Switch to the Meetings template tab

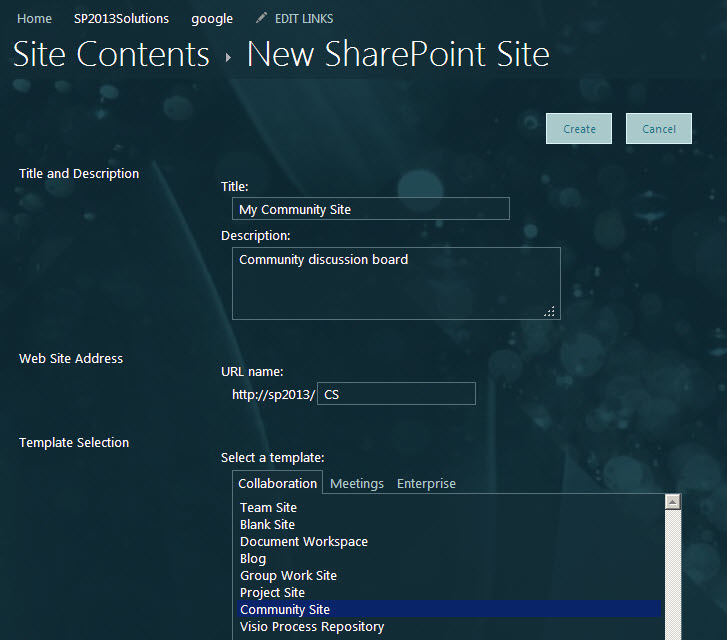(357, 483)
